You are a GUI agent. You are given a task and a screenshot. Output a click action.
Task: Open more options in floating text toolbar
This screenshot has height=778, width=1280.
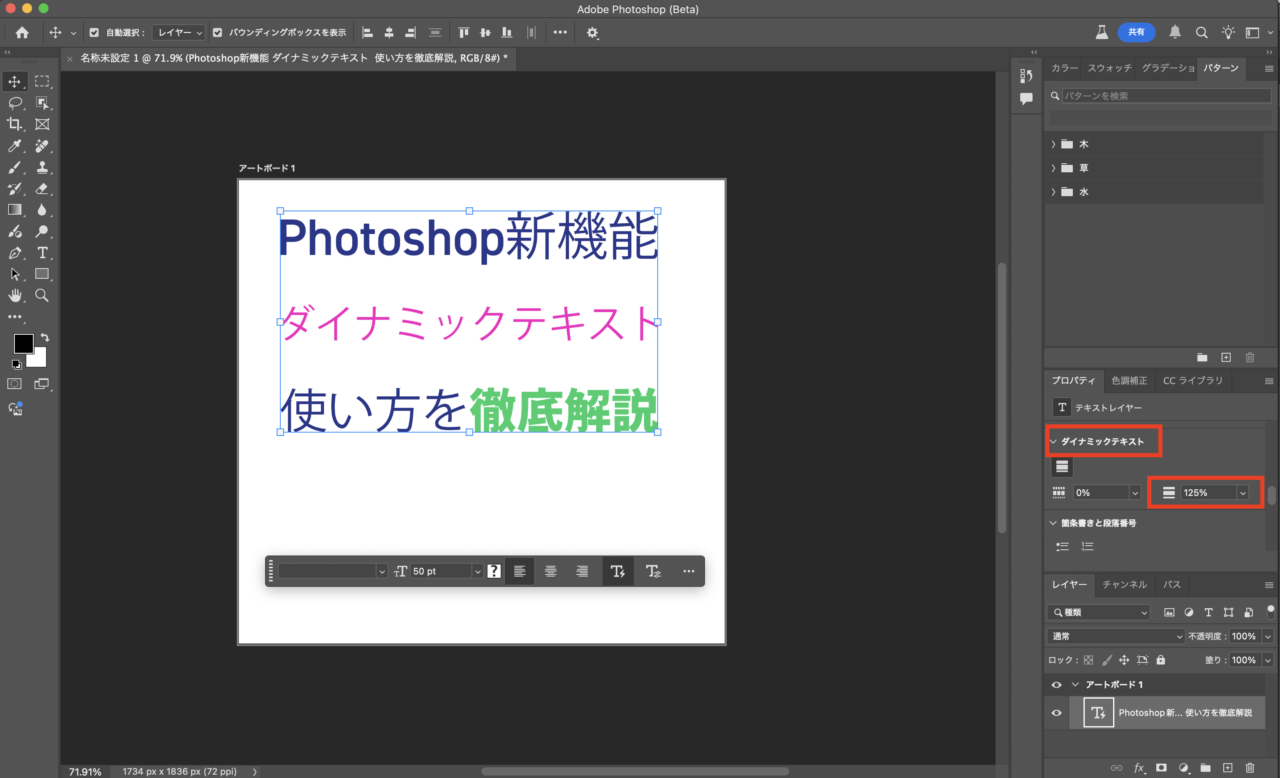pos(688,571)
